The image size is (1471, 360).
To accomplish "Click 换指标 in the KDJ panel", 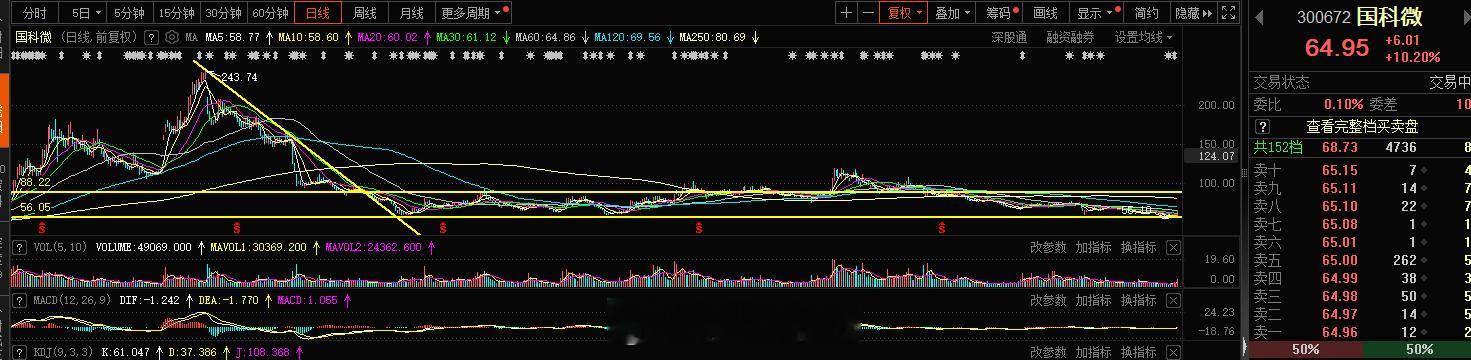I will click(x=1138, y=352).
